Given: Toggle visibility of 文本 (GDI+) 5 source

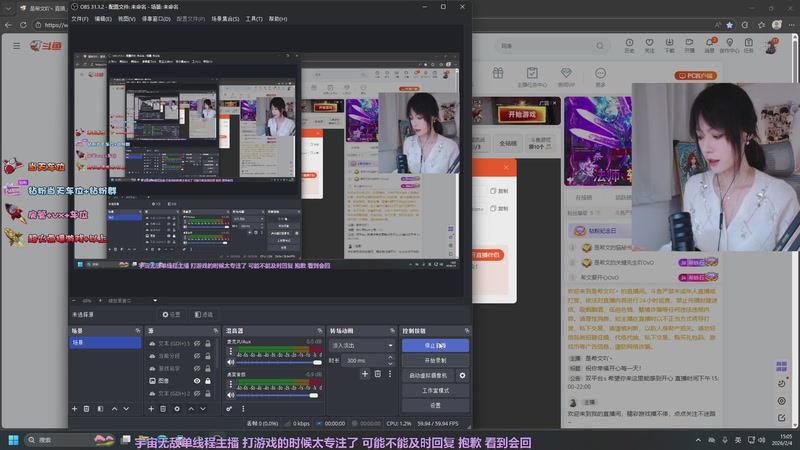Looking at the screenshot, I should pos(197,343).
